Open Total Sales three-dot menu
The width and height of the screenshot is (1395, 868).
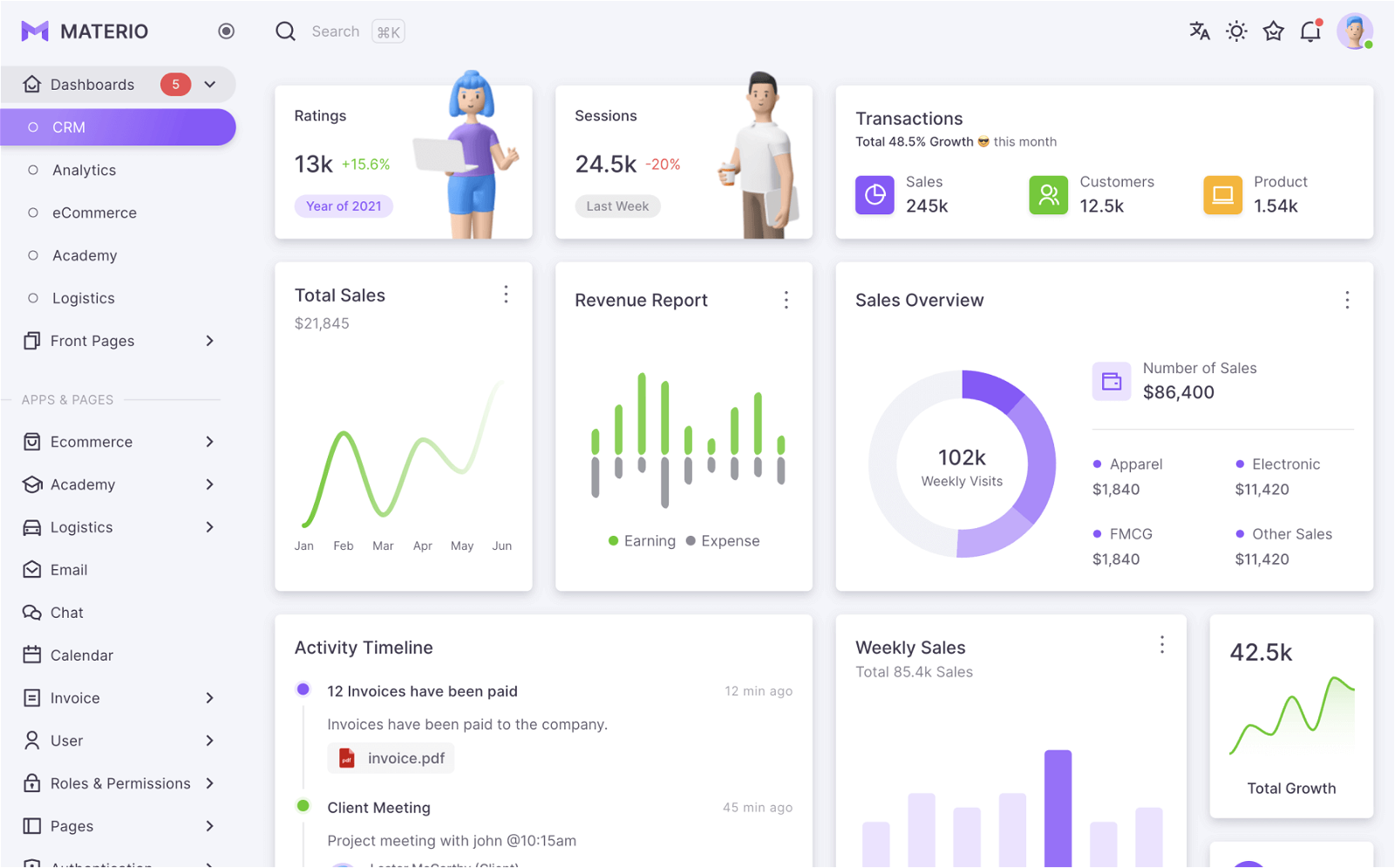pyautogui.click(x=506, y=295)
